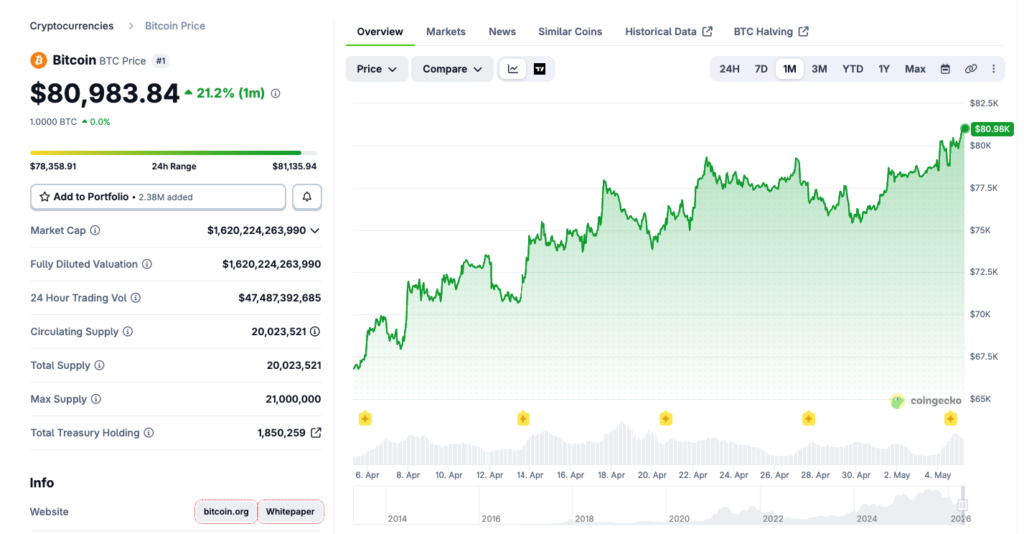The width and height of the screenshot is (1024, 534).
Task: Click the $80.98K current price label
Action: (992, 129)
